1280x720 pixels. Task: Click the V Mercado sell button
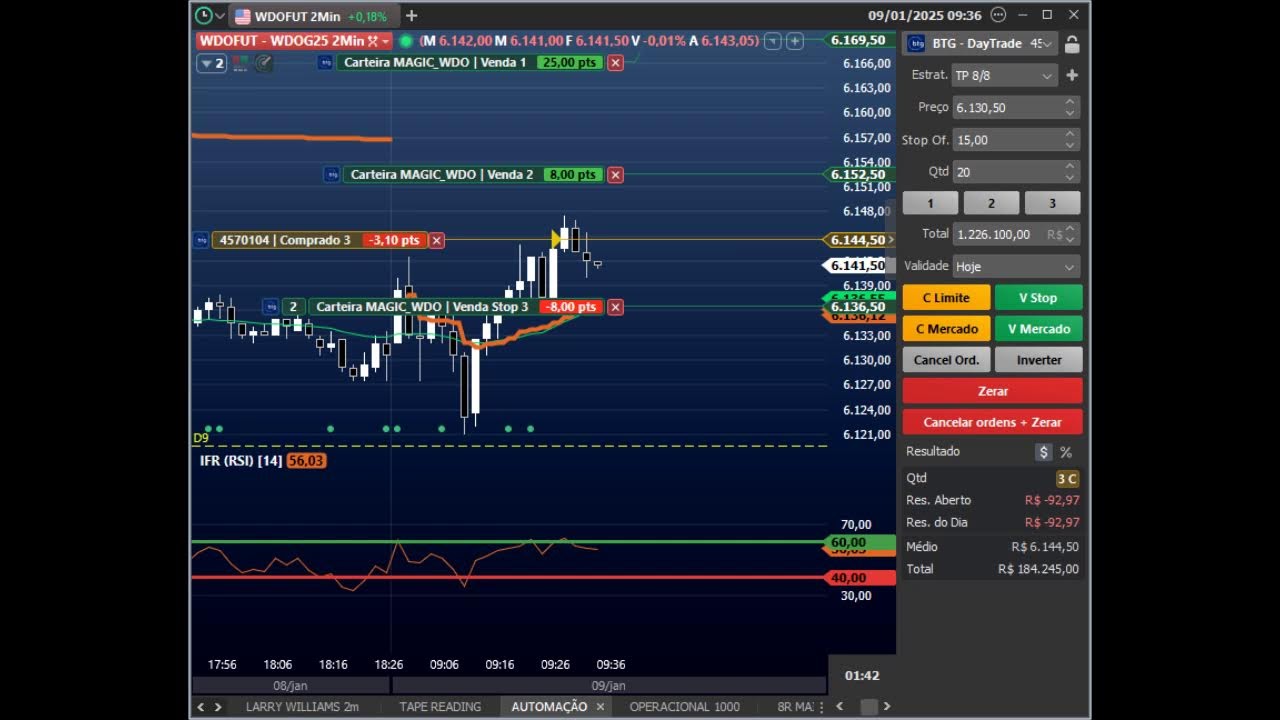tap(1038, 329)
